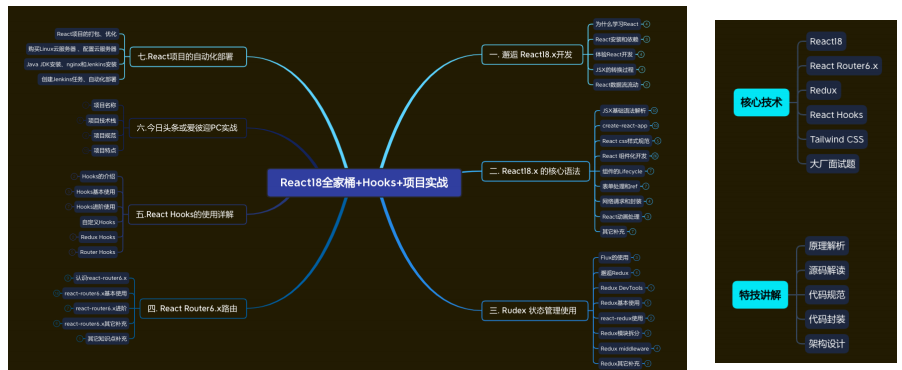Select the 源码解读 subtopic
The width and height of the screenshot is (902, 370).
827,270
